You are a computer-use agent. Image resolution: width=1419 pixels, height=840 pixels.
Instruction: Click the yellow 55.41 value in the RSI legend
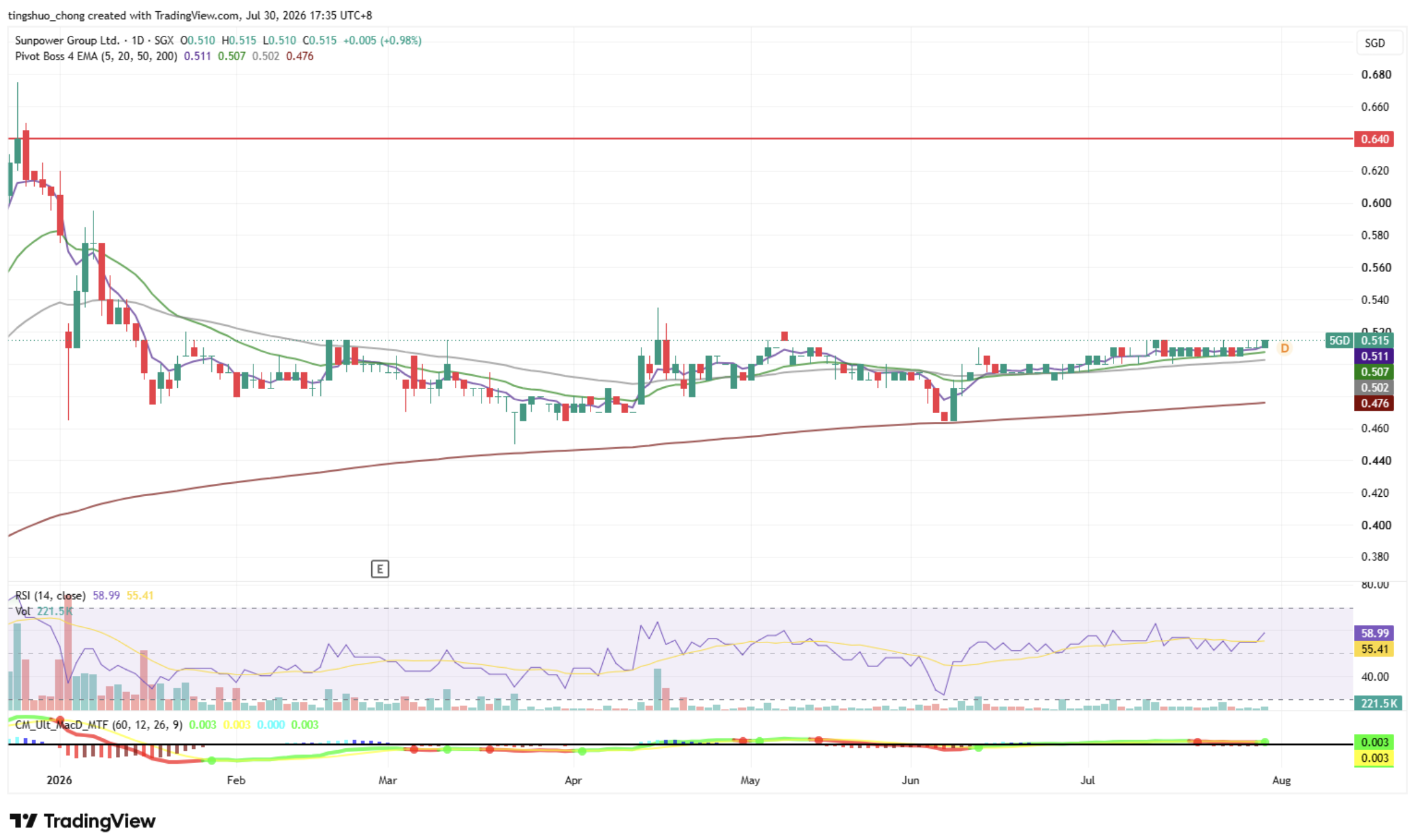140,595
